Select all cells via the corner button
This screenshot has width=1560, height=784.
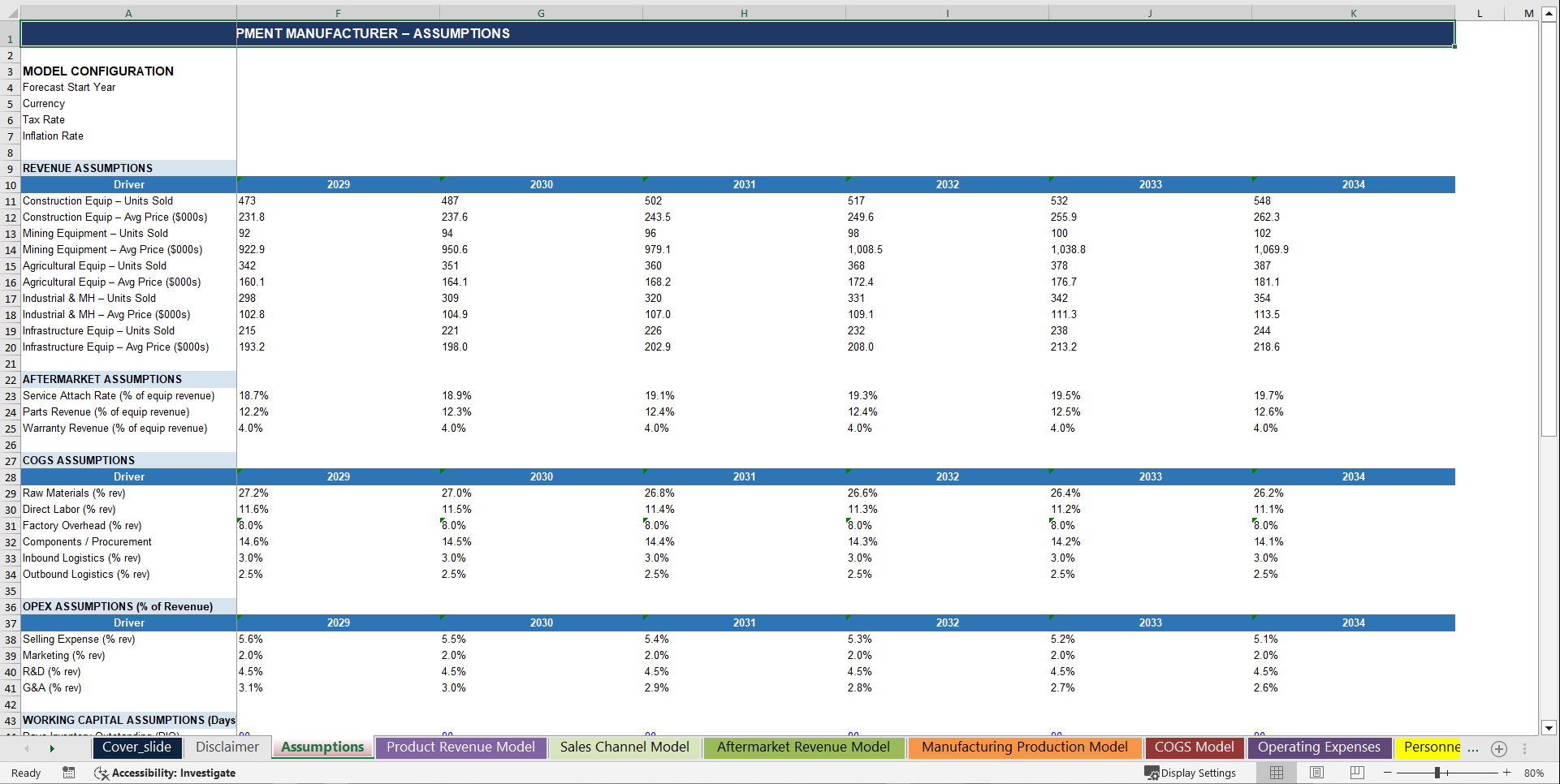pyautogui.click(x=11, y=13)
